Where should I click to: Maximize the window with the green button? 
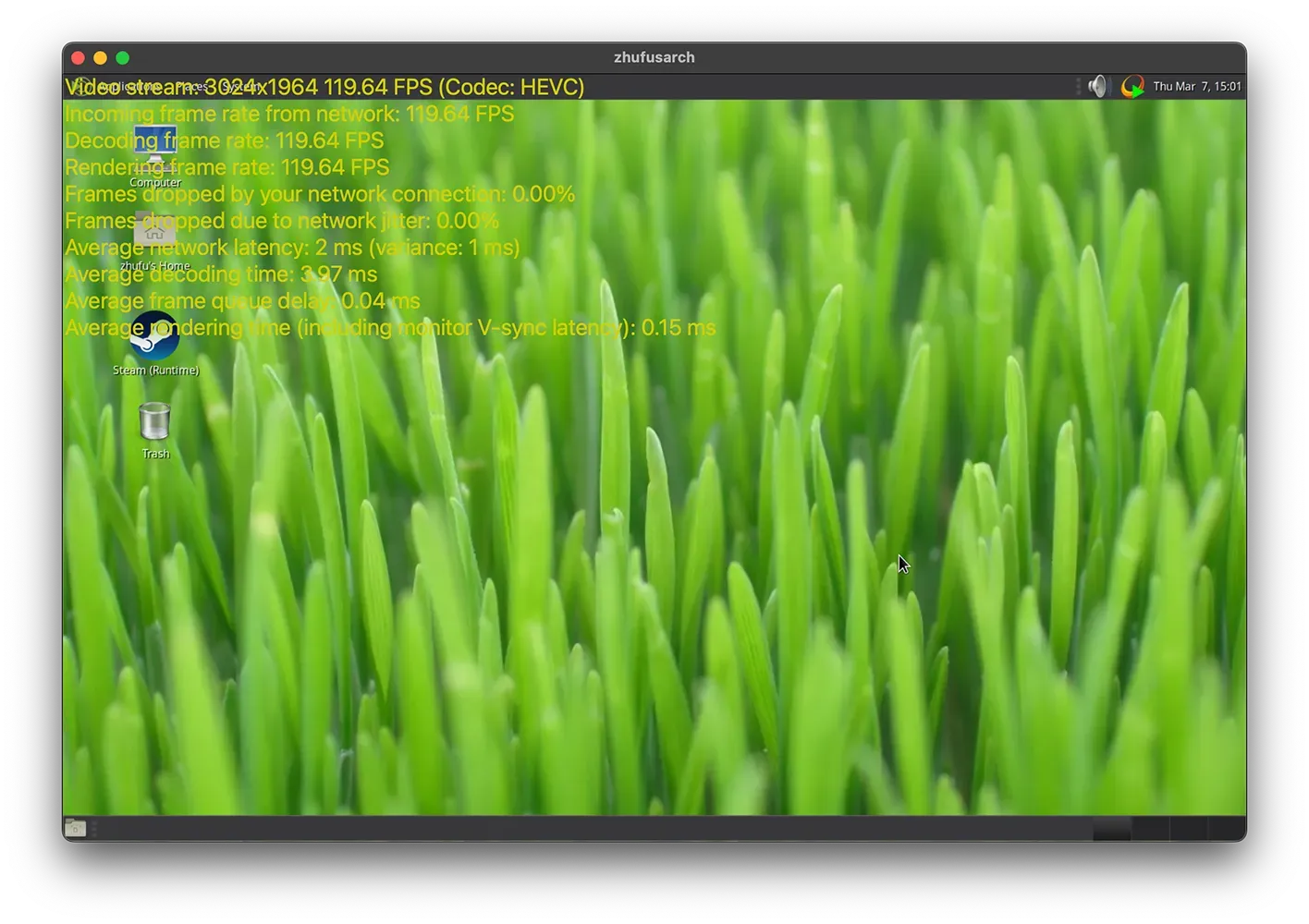122,57
